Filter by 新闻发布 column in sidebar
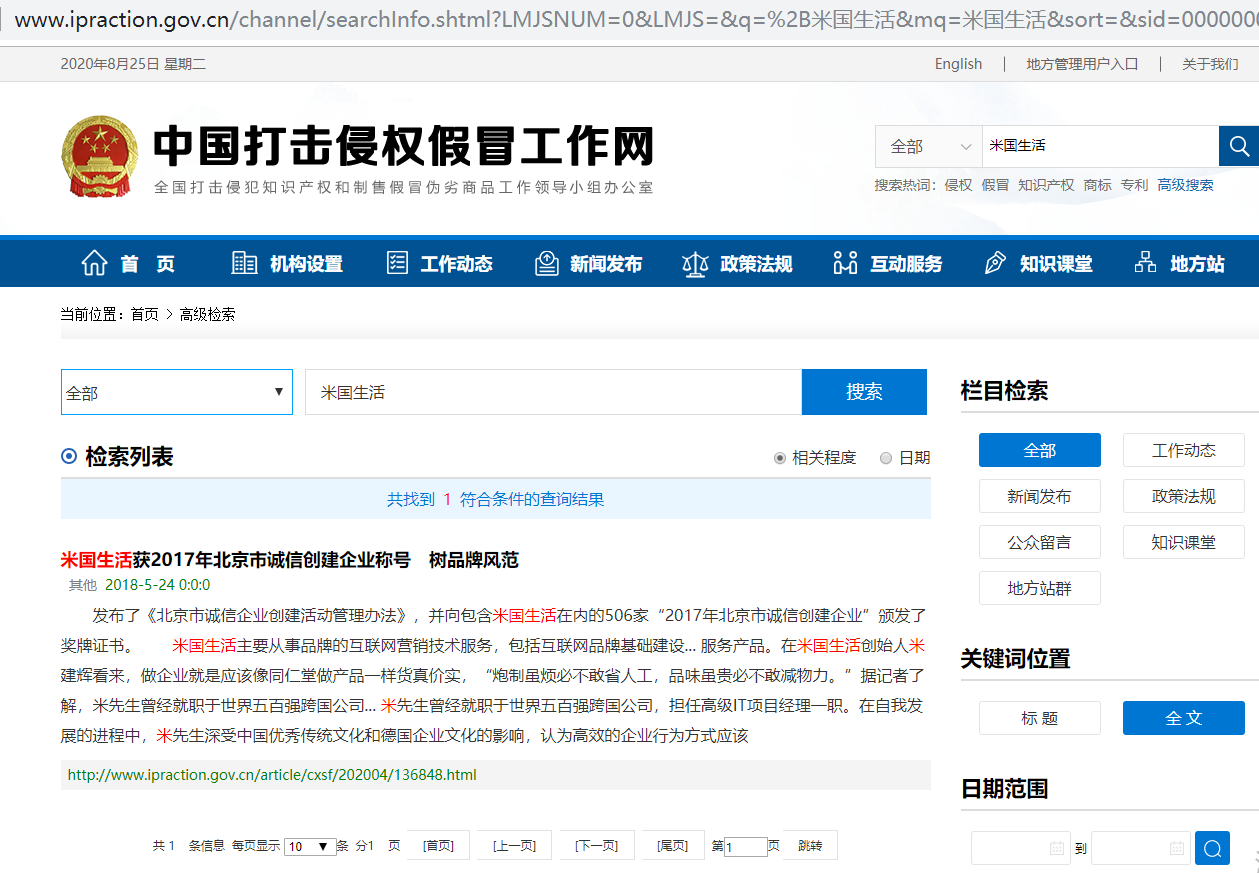1259x873 pixels. coord(1040,496)
